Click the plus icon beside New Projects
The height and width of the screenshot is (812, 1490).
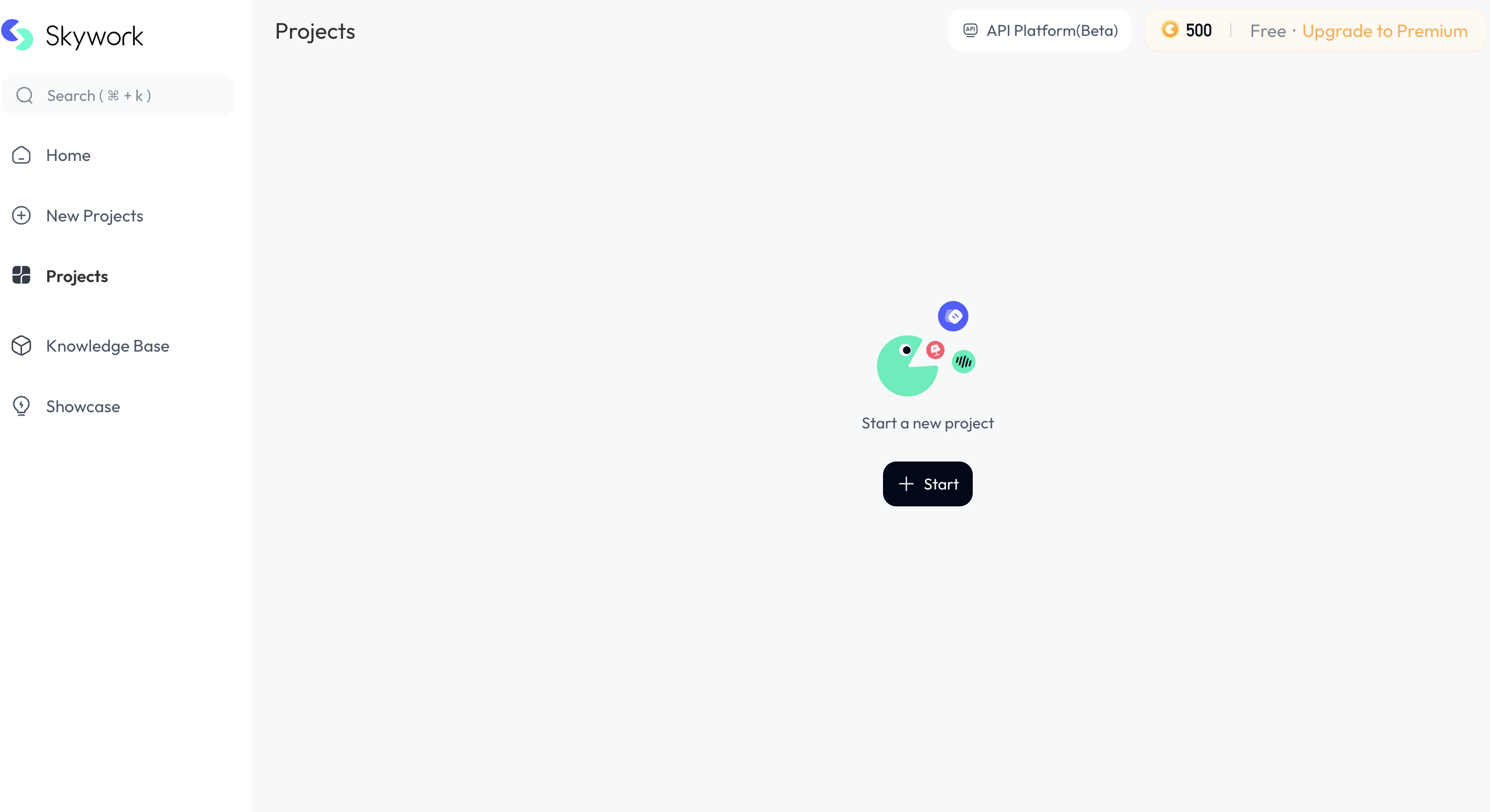click(x=21, y=215)
